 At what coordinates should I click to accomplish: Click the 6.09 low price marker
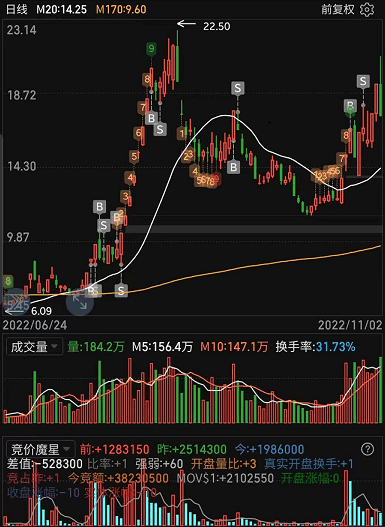click(42, 311)
